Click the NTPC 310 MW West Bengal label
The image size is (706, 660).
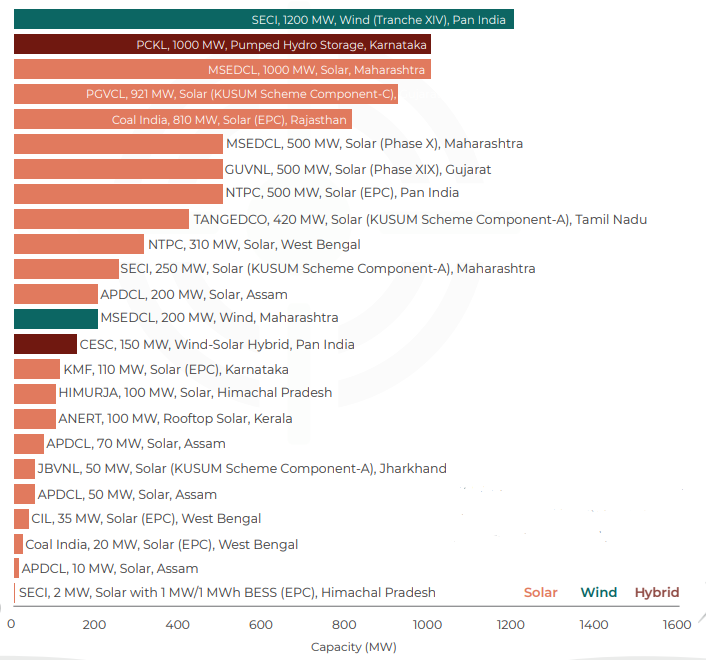(x=254, y=244)
